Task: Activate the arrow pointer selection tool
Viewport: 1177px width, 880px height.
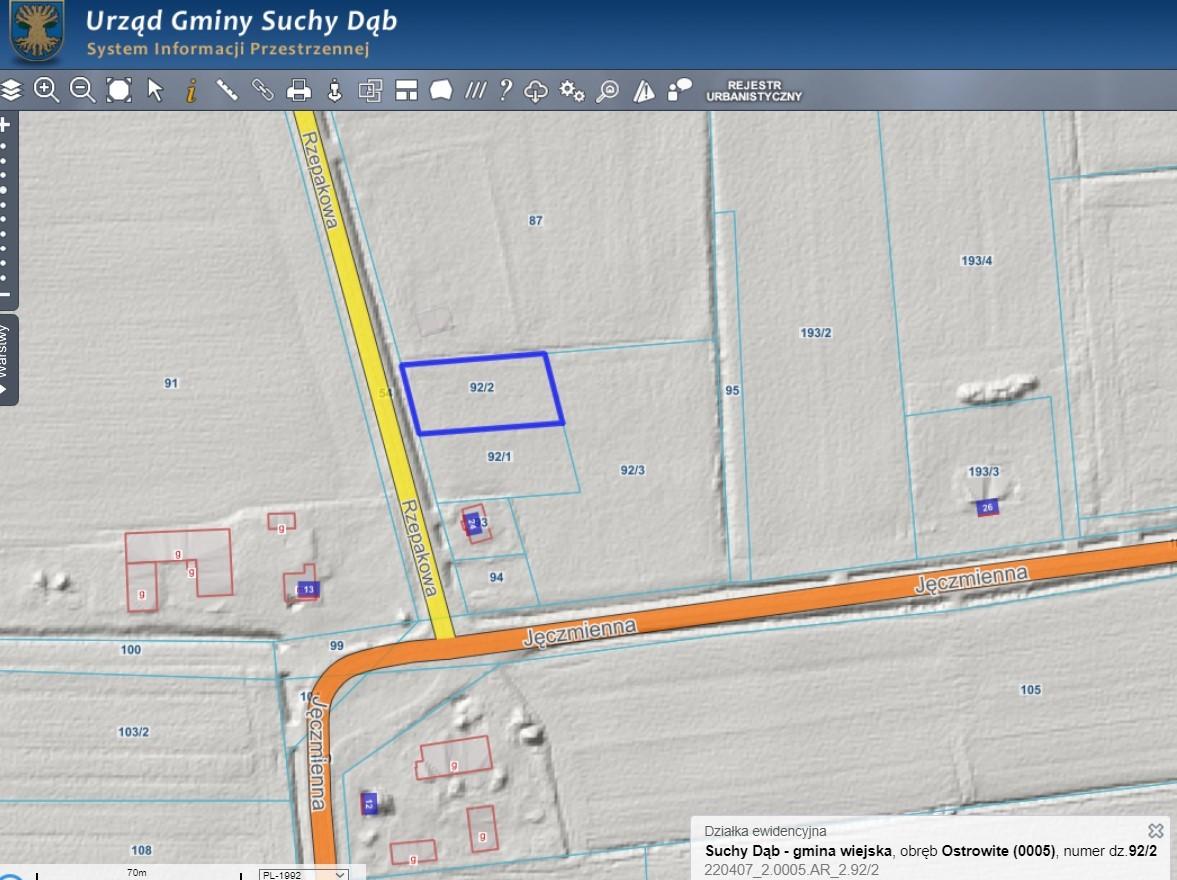Action: 155,91
